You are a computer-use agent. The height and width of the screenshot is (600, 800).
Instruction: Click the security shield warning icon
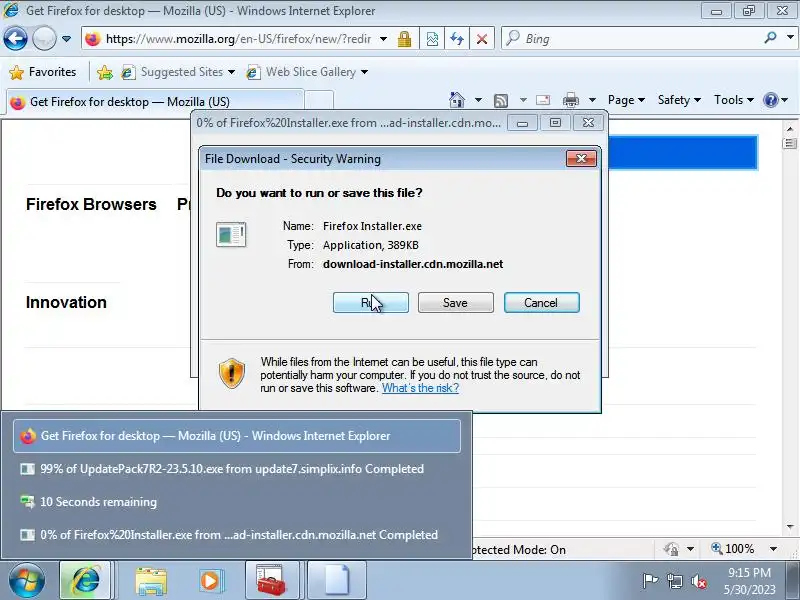232,373
